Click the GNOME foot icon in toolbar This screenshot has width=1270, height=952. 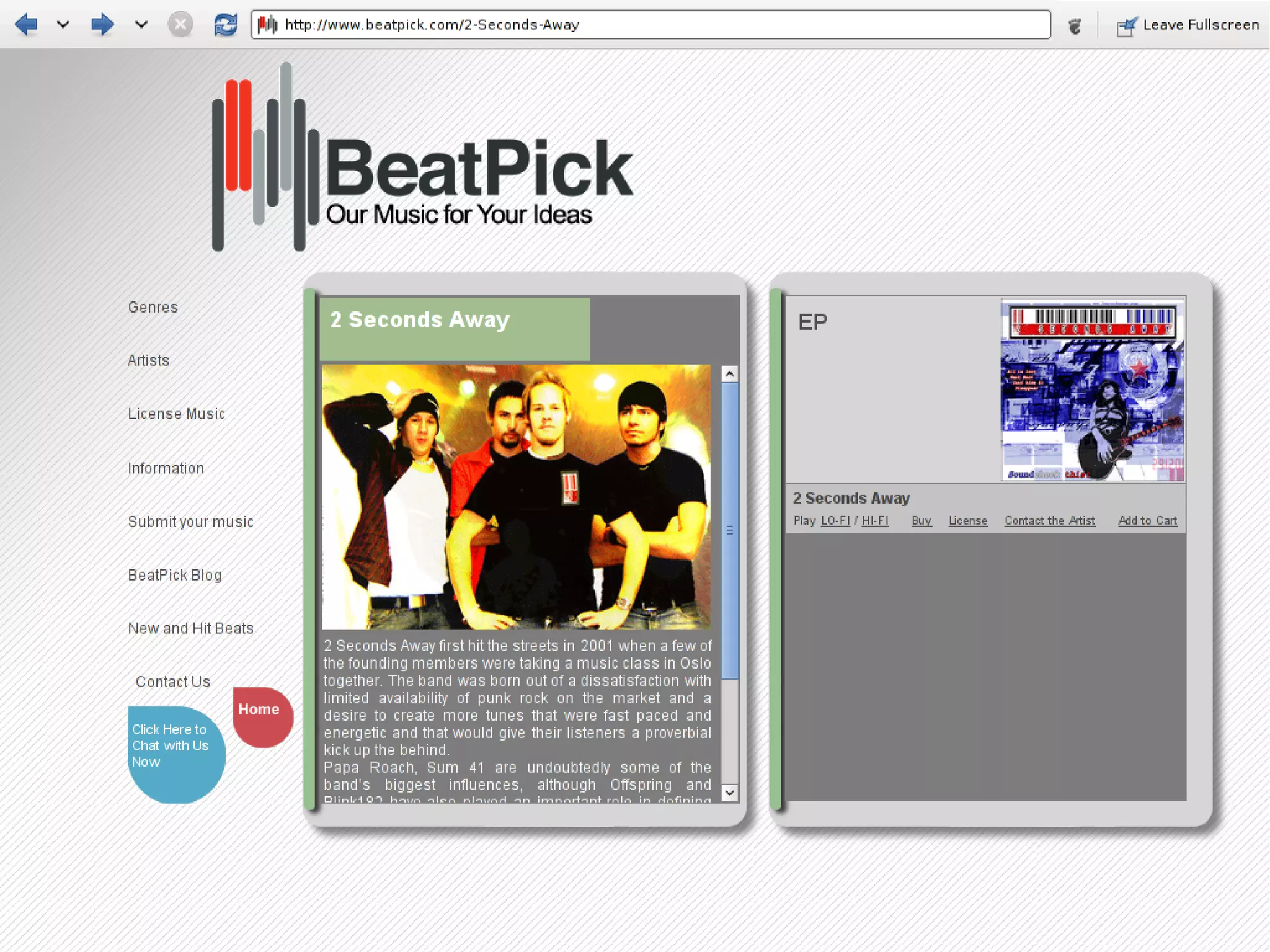[x=1075, y=25]
